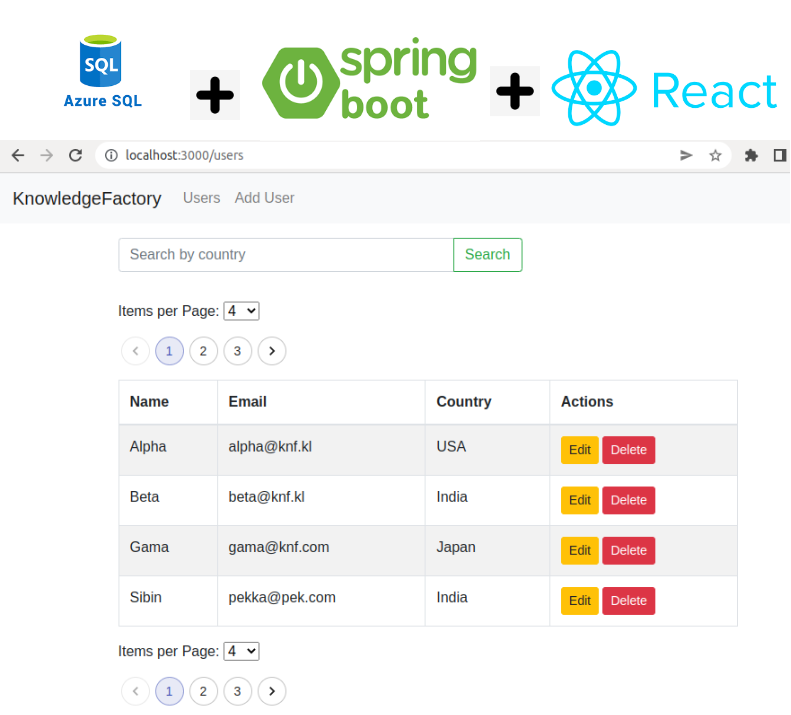Open the Add User nav item
791x715 pixels.
(x=264, y=198)
